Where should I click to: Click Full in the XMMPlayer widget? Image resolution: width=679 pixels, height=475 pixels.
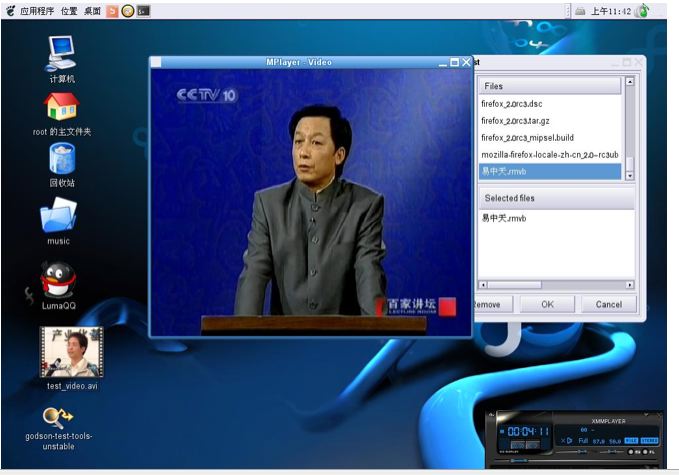(x=583, y=440)
